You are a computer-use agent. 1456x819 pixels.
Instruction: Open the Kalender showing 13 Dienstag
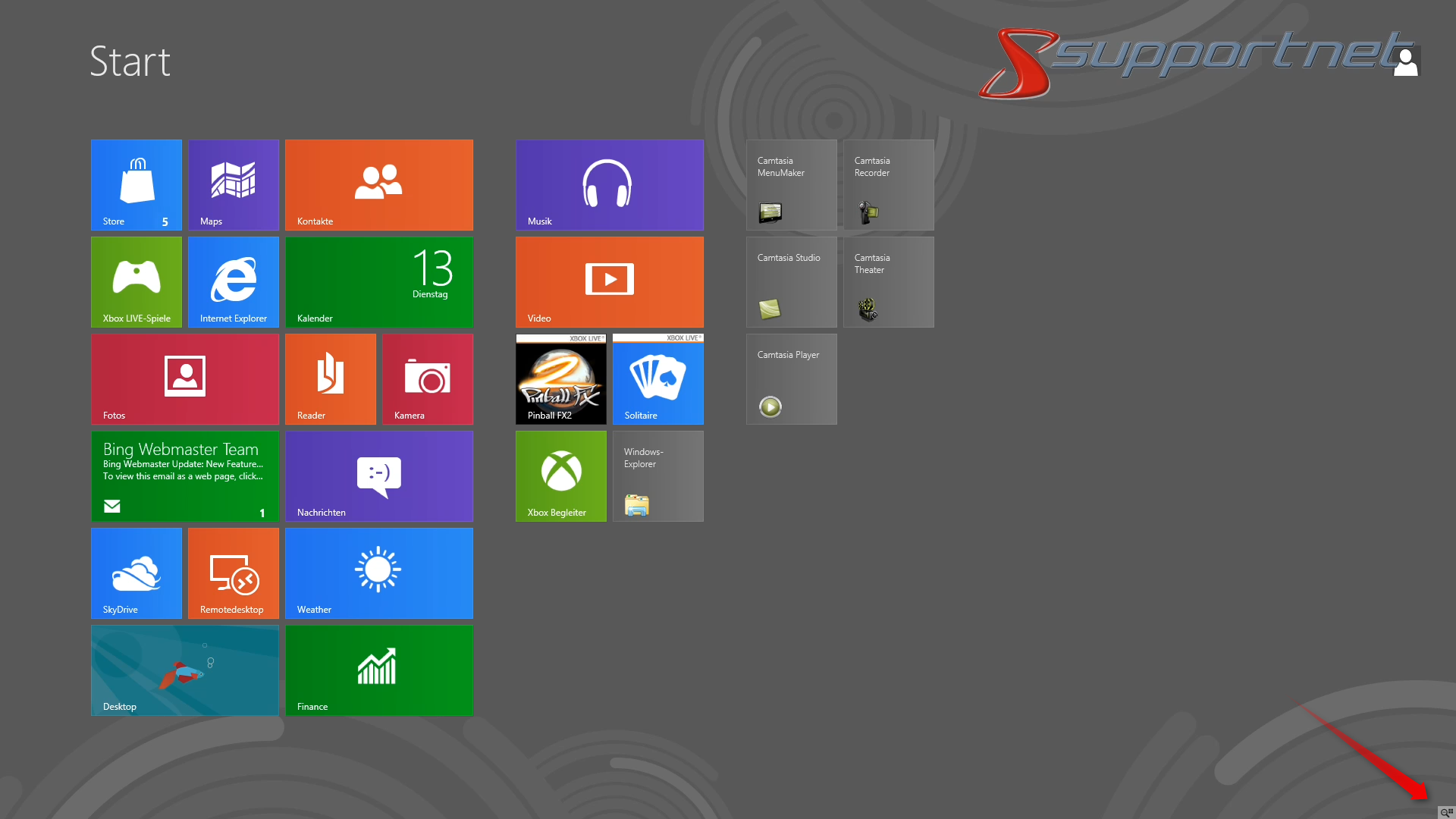click(x=378, y=281)
